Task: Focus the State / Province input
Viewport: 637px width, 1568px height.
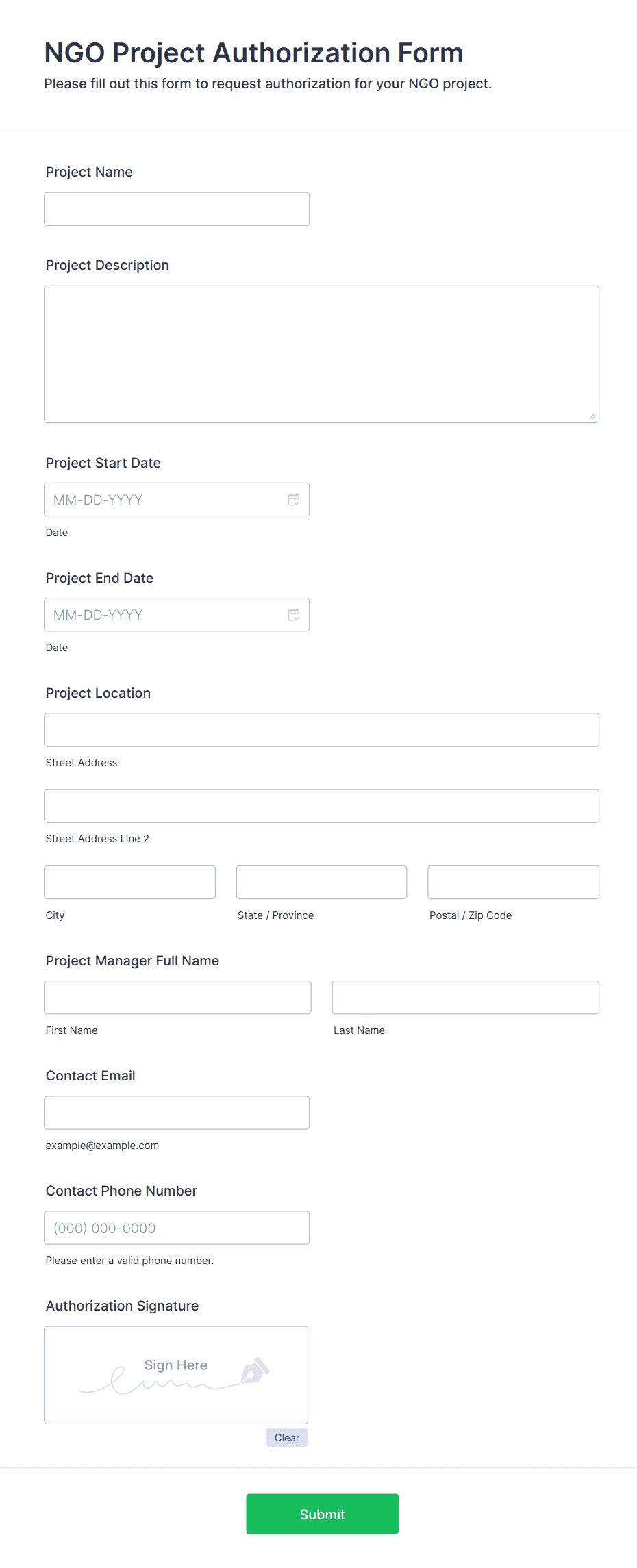Action: coord(322,883)
